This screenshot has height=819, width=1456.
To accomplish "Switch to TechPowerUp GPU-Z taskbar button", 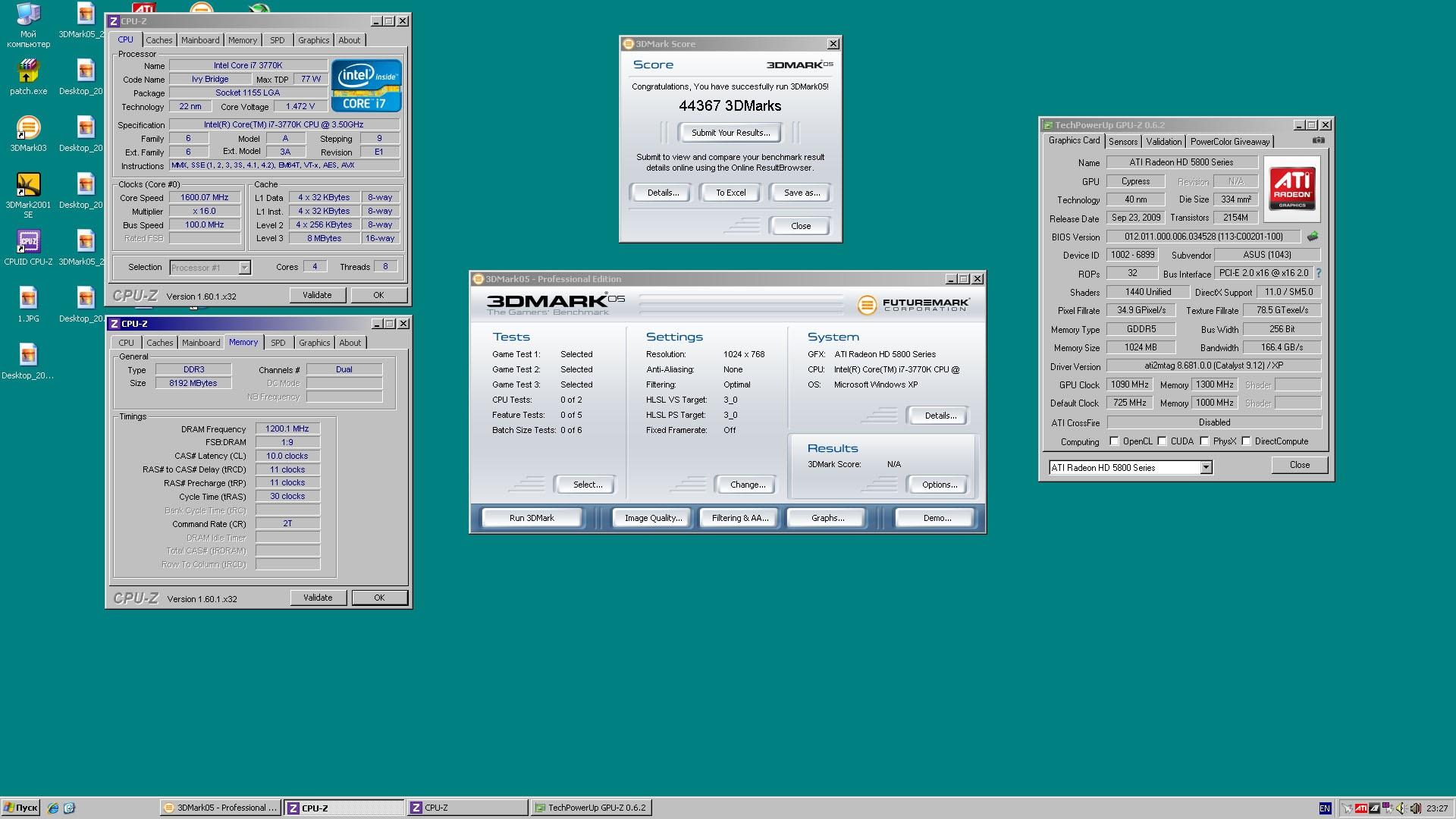I will 590,808.
